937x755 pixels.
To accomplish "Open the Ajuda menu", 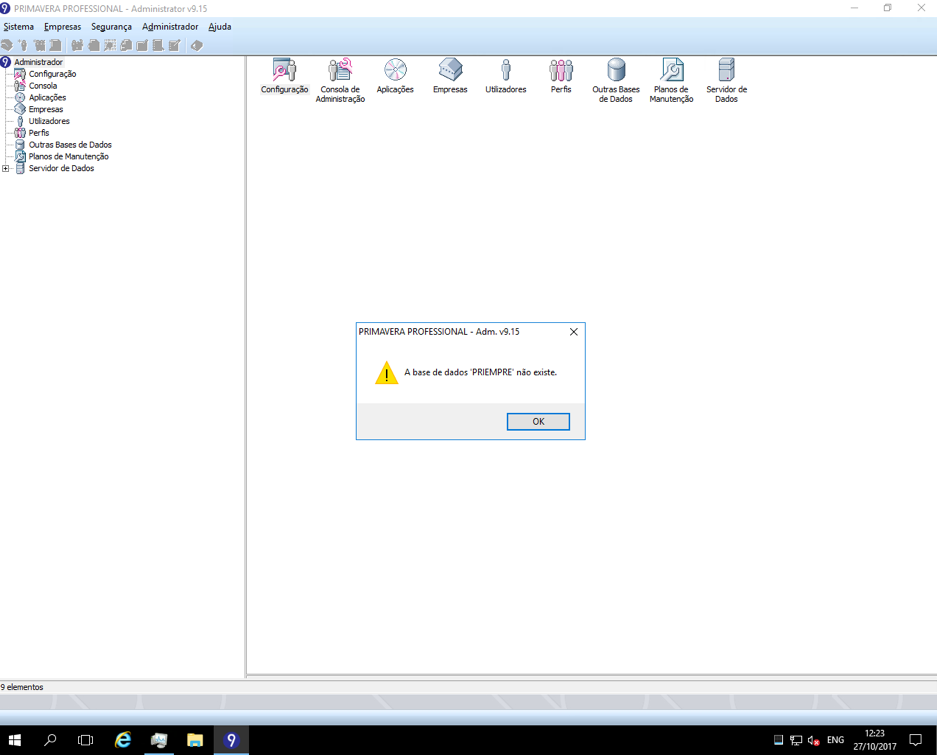I will pos(219,27).
